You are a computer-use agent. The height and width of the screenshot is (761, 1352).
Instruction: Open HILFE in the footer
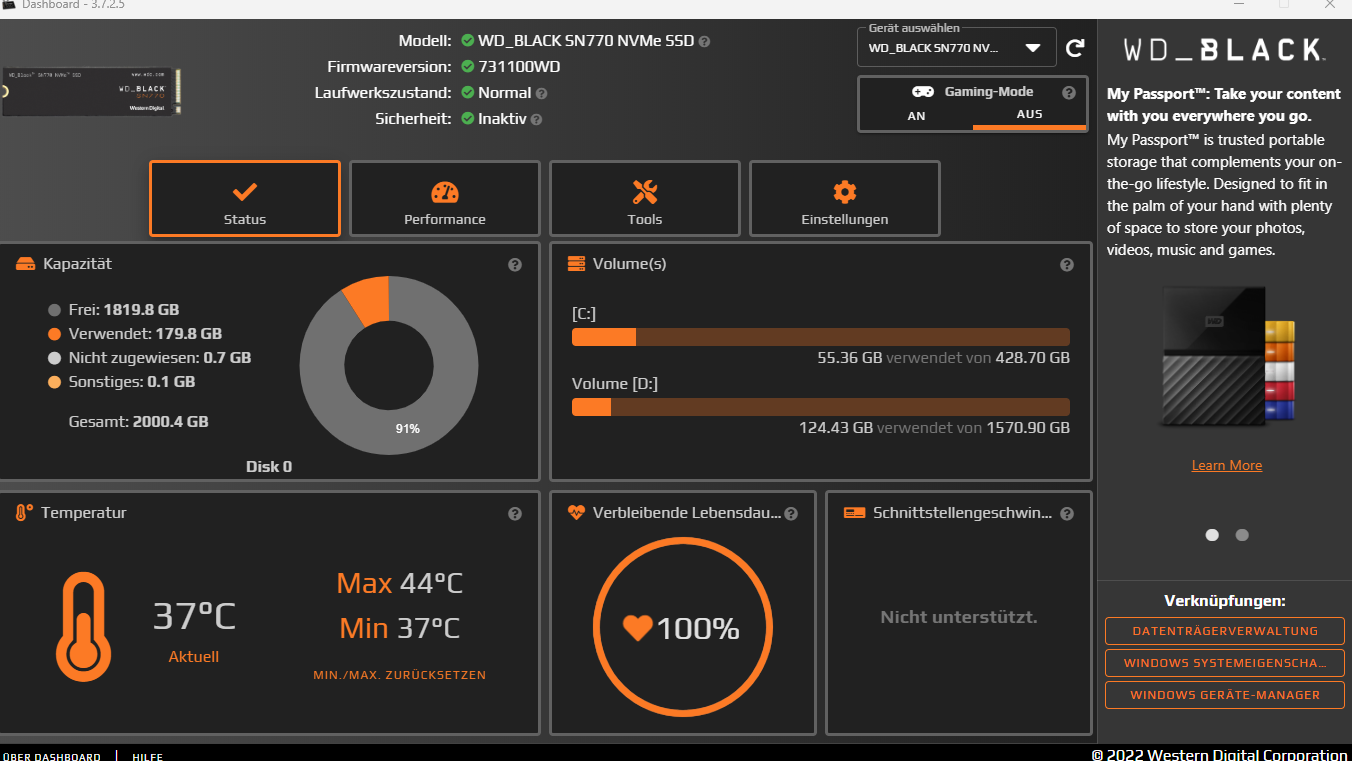click(x=147, y=757)
